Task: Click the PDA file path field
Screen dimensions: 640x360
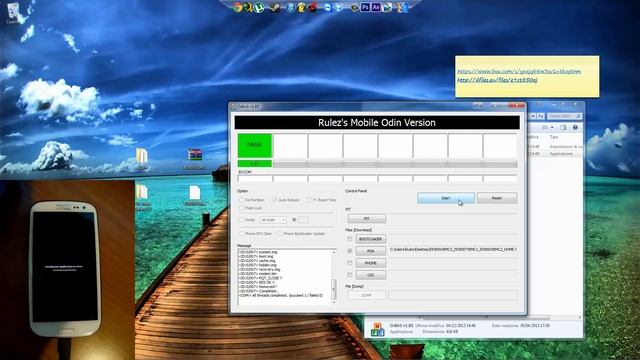Action: tap(453, 249)
